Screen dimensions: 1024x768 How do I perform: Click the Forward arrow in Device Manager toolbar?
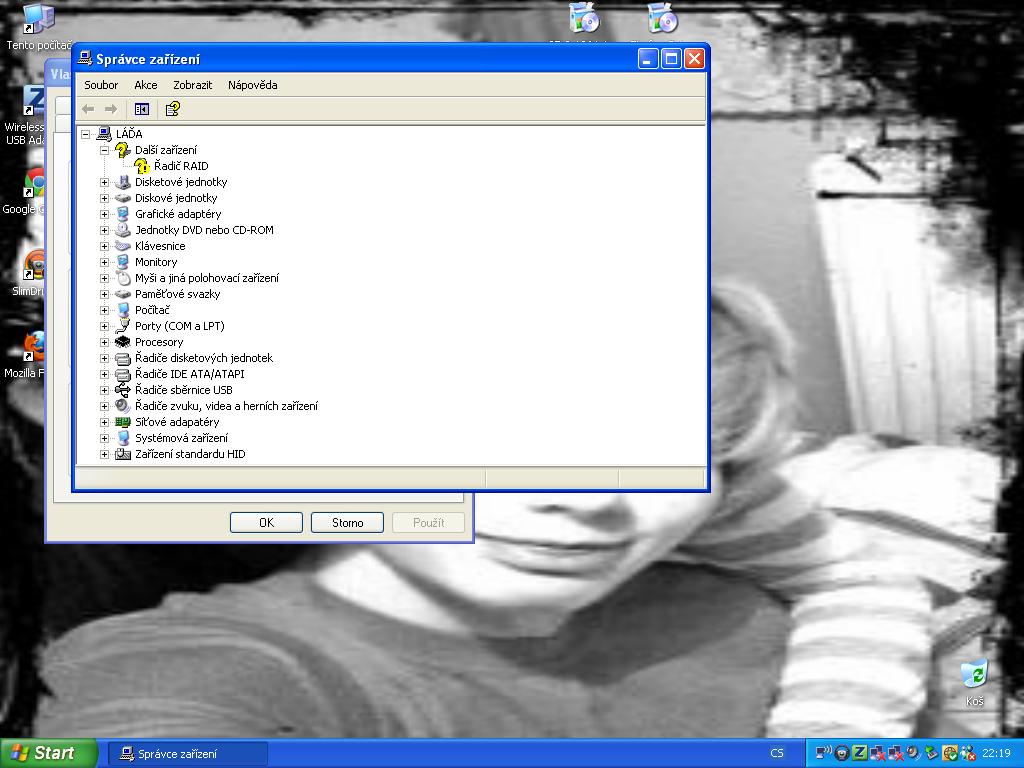click(x=111, y=109)
